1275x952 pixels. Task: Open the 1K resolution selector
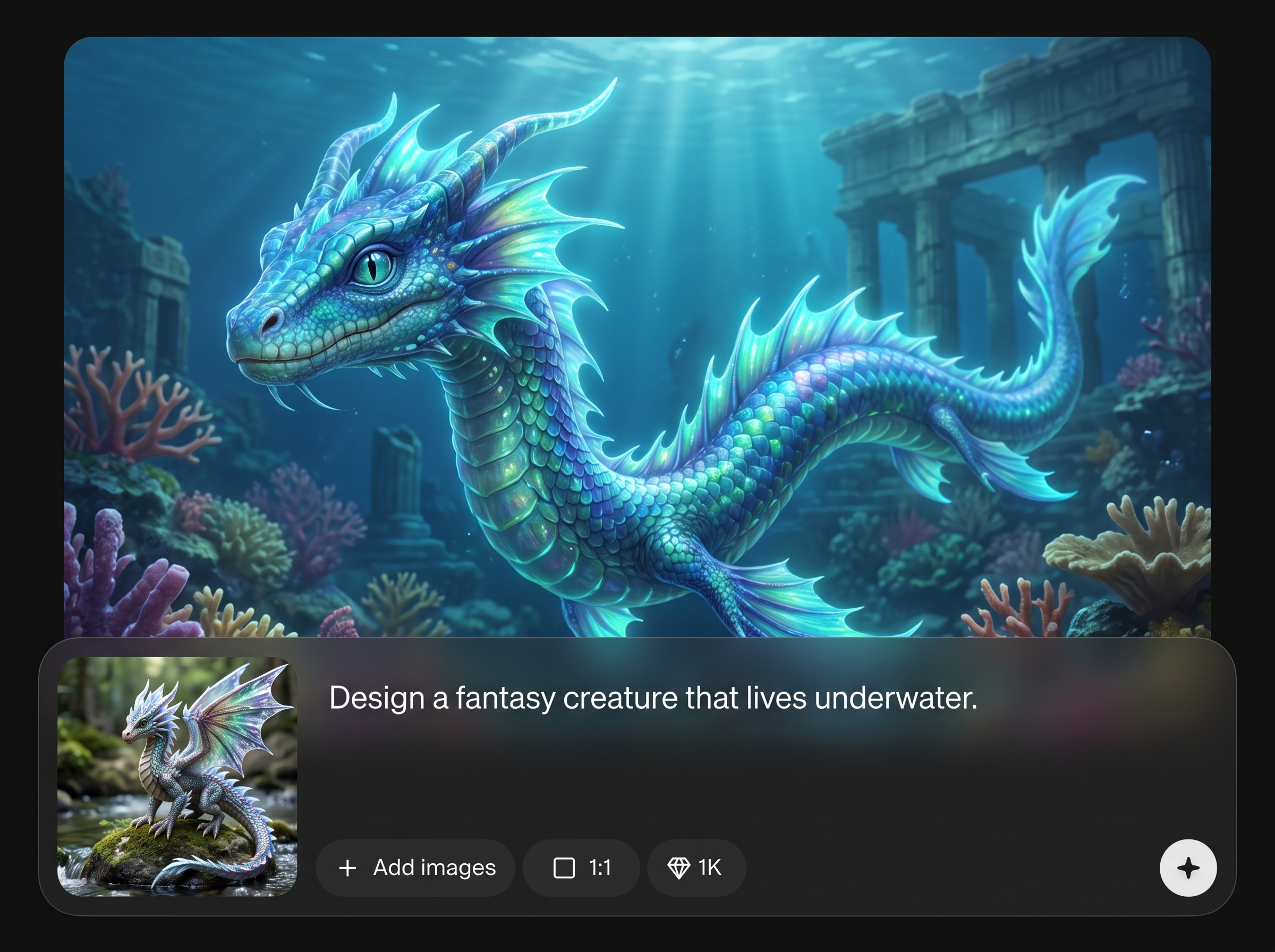click(x=696, y=868)
